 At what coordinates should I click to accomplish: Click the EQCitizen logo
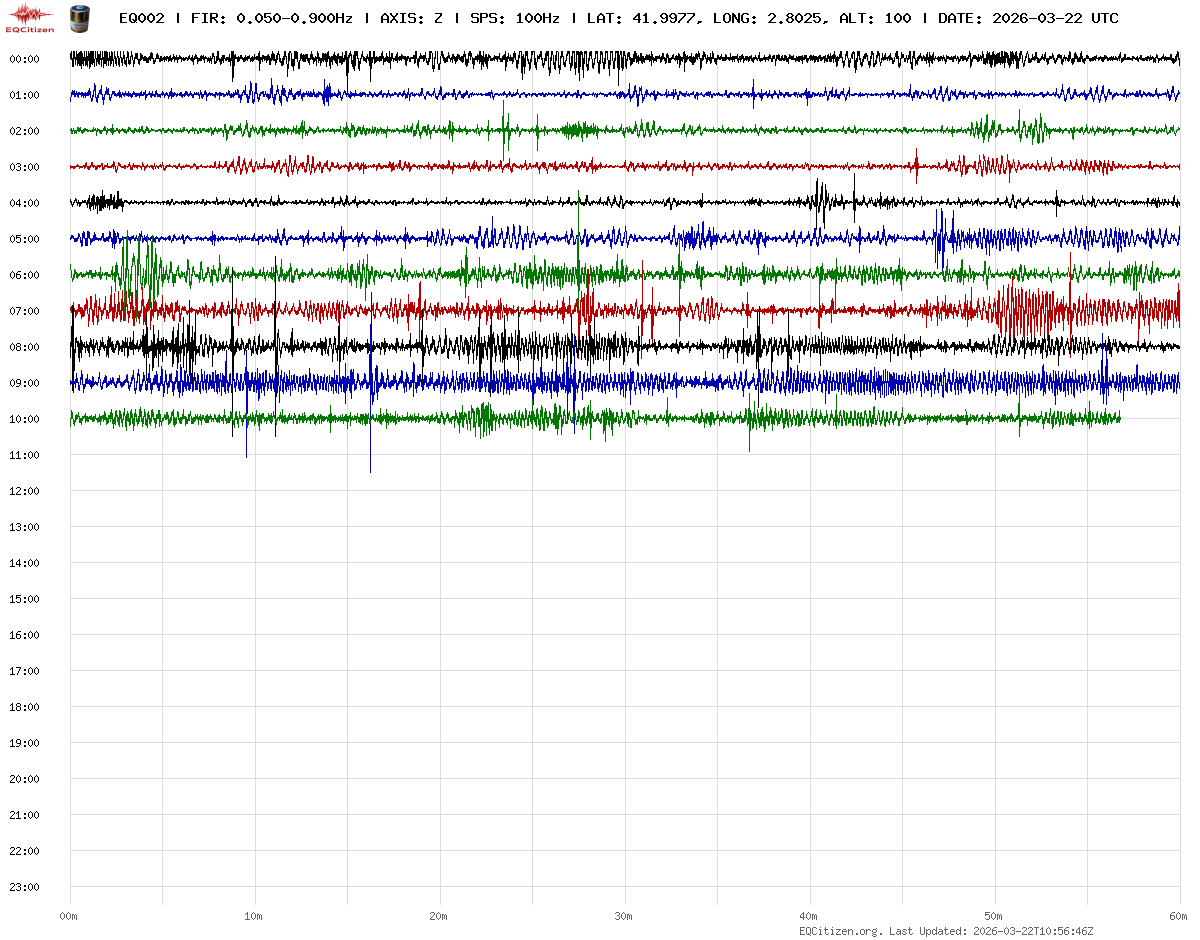(x=30, y=18)
